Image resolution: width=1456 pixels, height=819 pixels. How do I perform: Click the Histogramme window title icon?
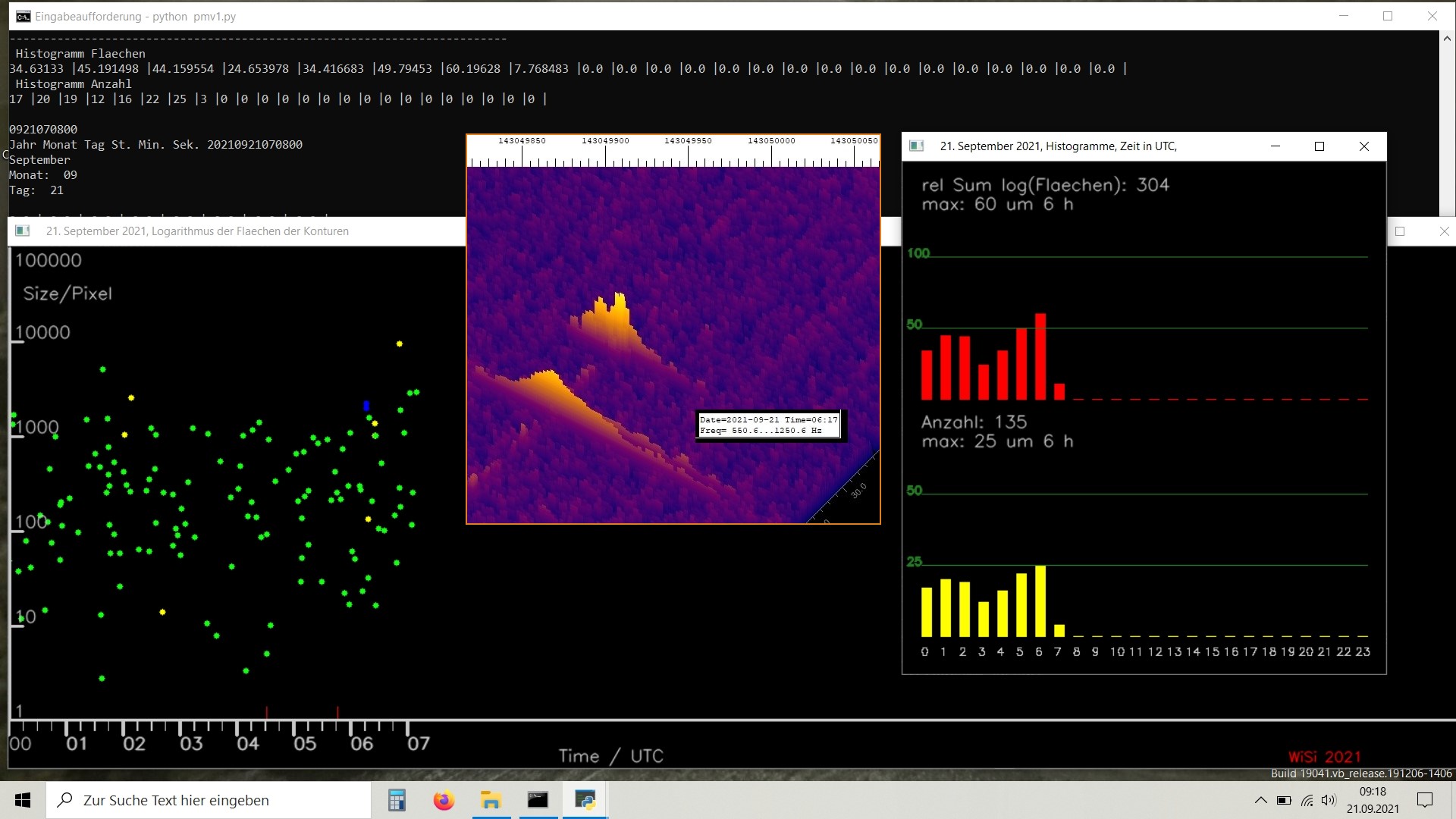[x=916, y=146]
